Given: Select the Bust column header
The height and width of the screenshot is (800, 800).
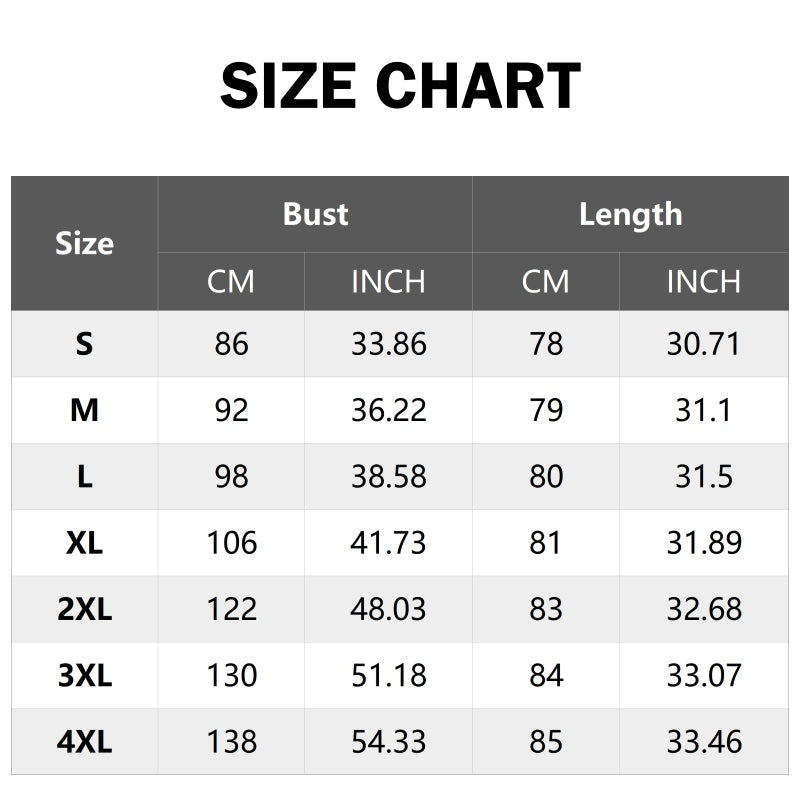Looking at the screenshot, I should 315,214.
